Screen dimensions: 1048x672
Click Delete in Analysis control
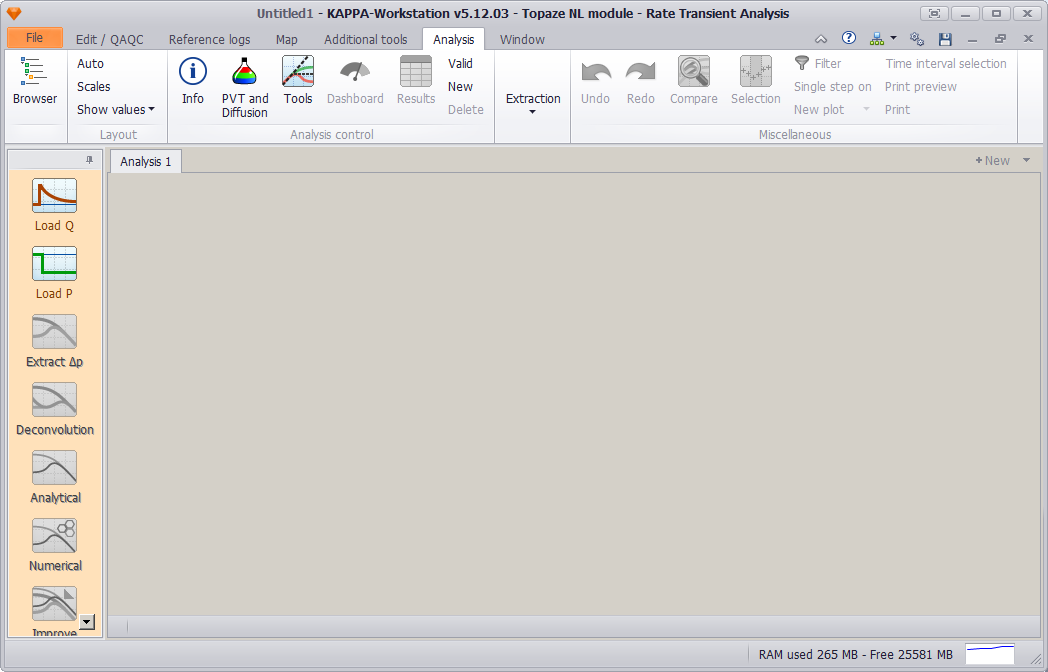click(x=466, y=109)
